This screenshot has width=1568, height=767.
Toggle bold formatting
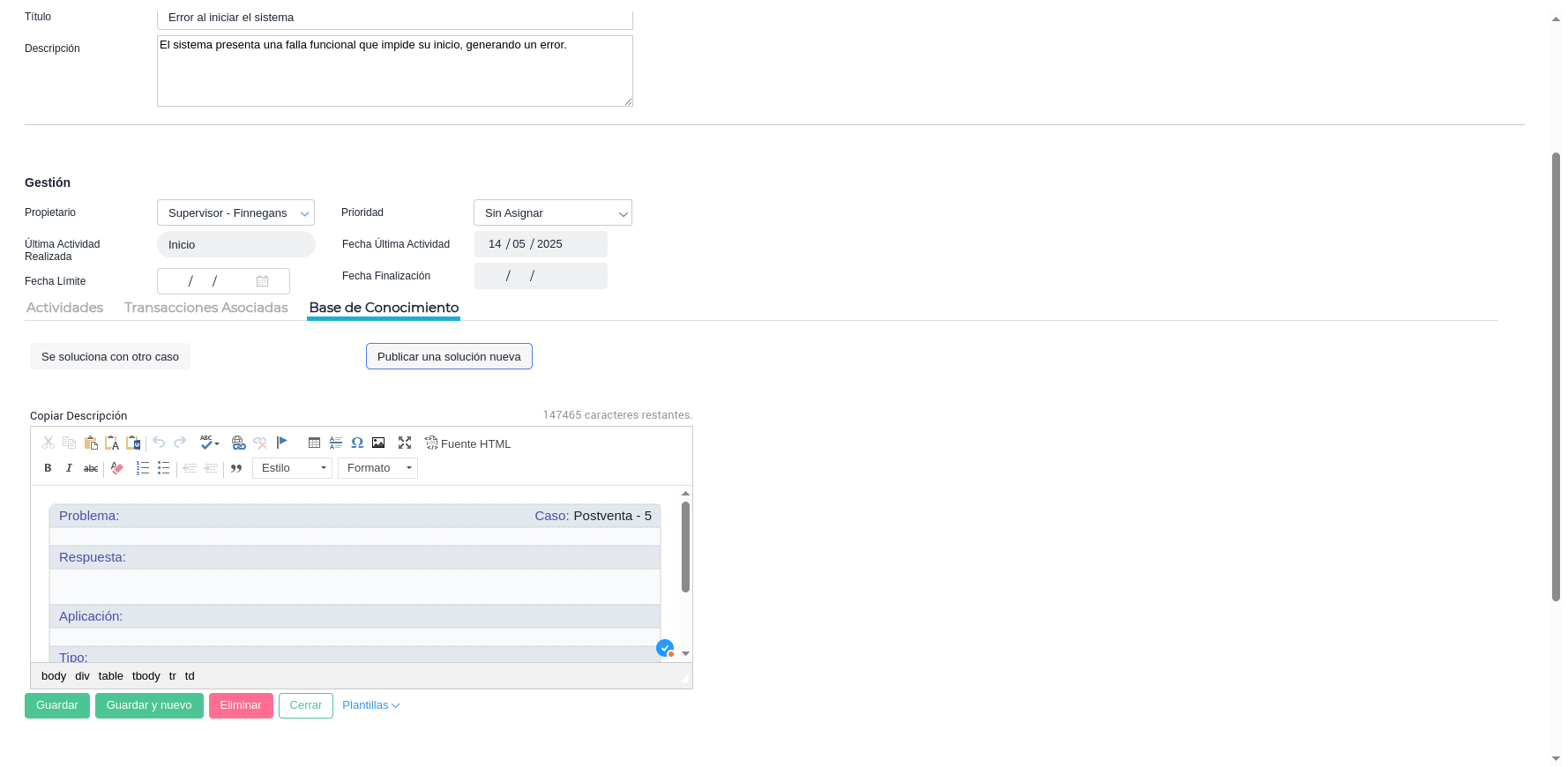pyautogui.click(x=48, y=468)
